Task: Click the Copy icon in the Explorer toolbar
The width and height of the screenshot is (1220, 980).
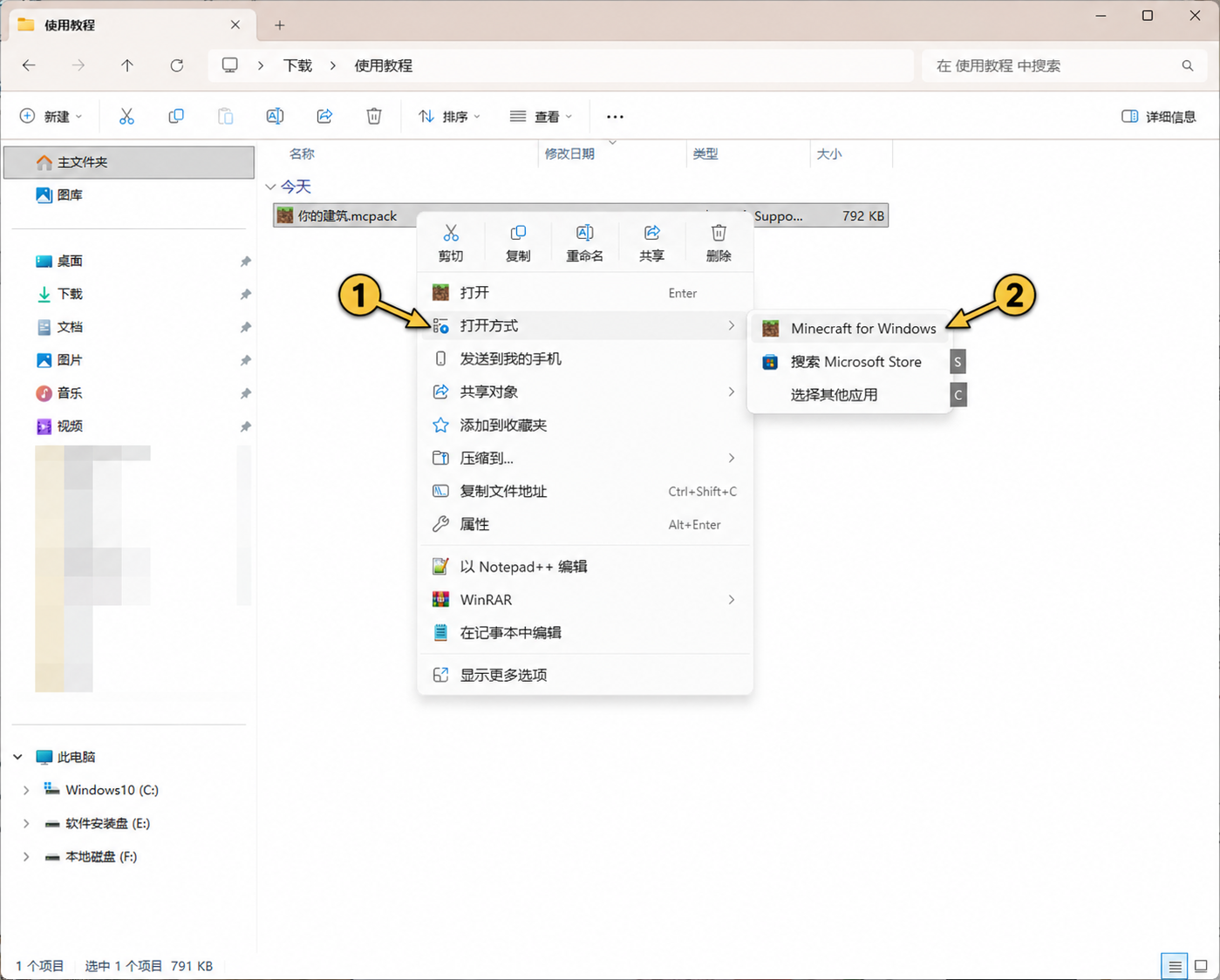Action: pos(176,116)
